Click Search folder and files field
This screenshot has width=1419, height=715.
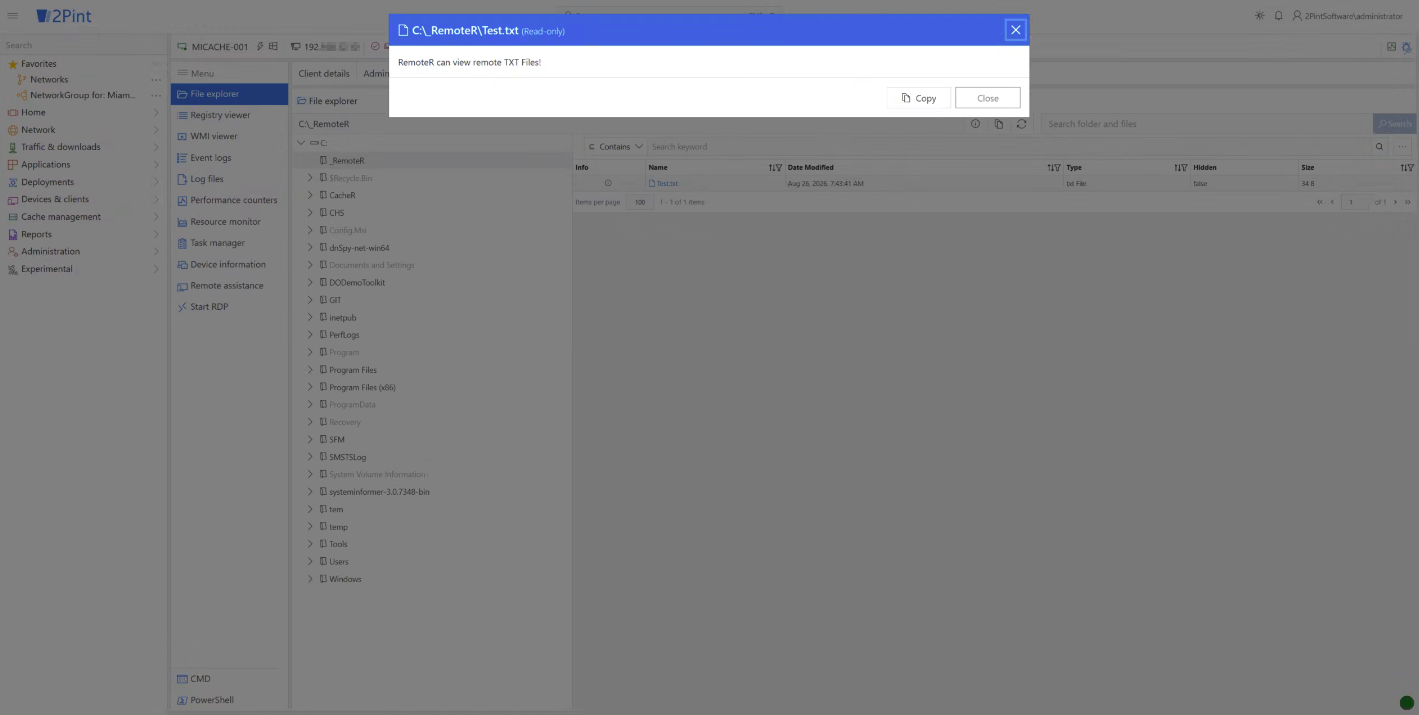1206,124
